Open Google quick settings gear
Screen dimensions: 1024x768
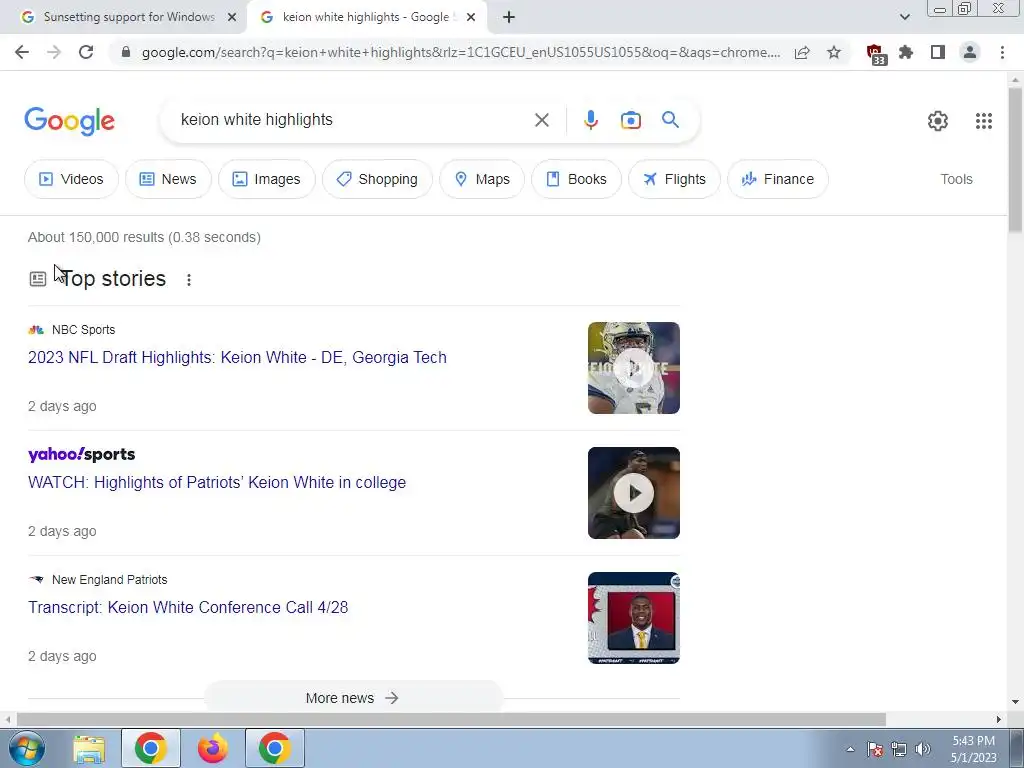938,121
